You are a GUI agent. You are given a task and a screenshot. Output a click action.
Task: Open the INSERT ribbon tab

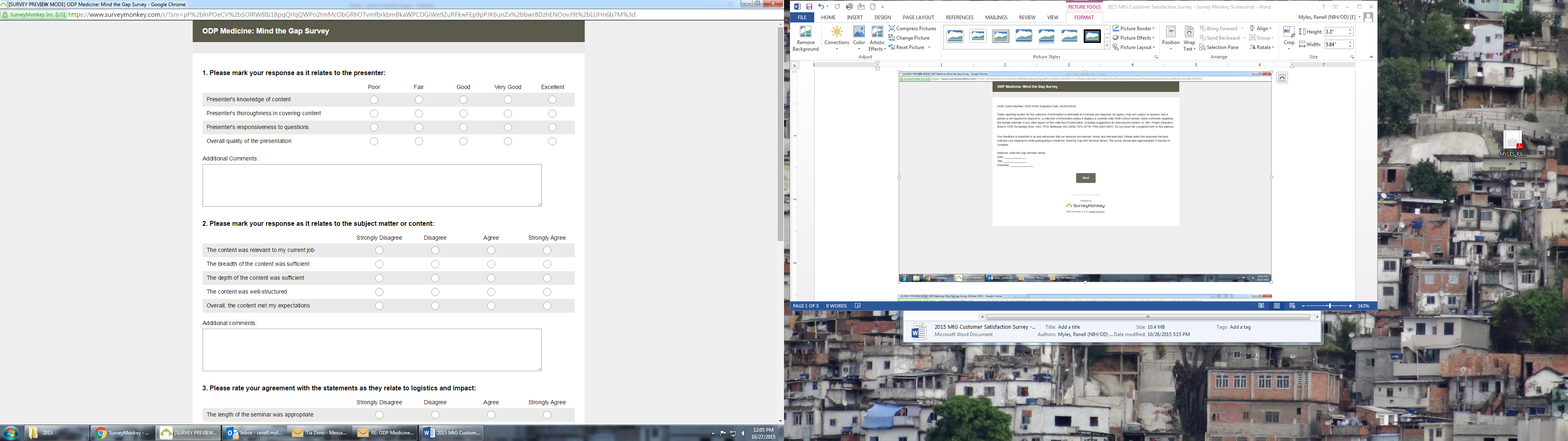click(855, 18)
